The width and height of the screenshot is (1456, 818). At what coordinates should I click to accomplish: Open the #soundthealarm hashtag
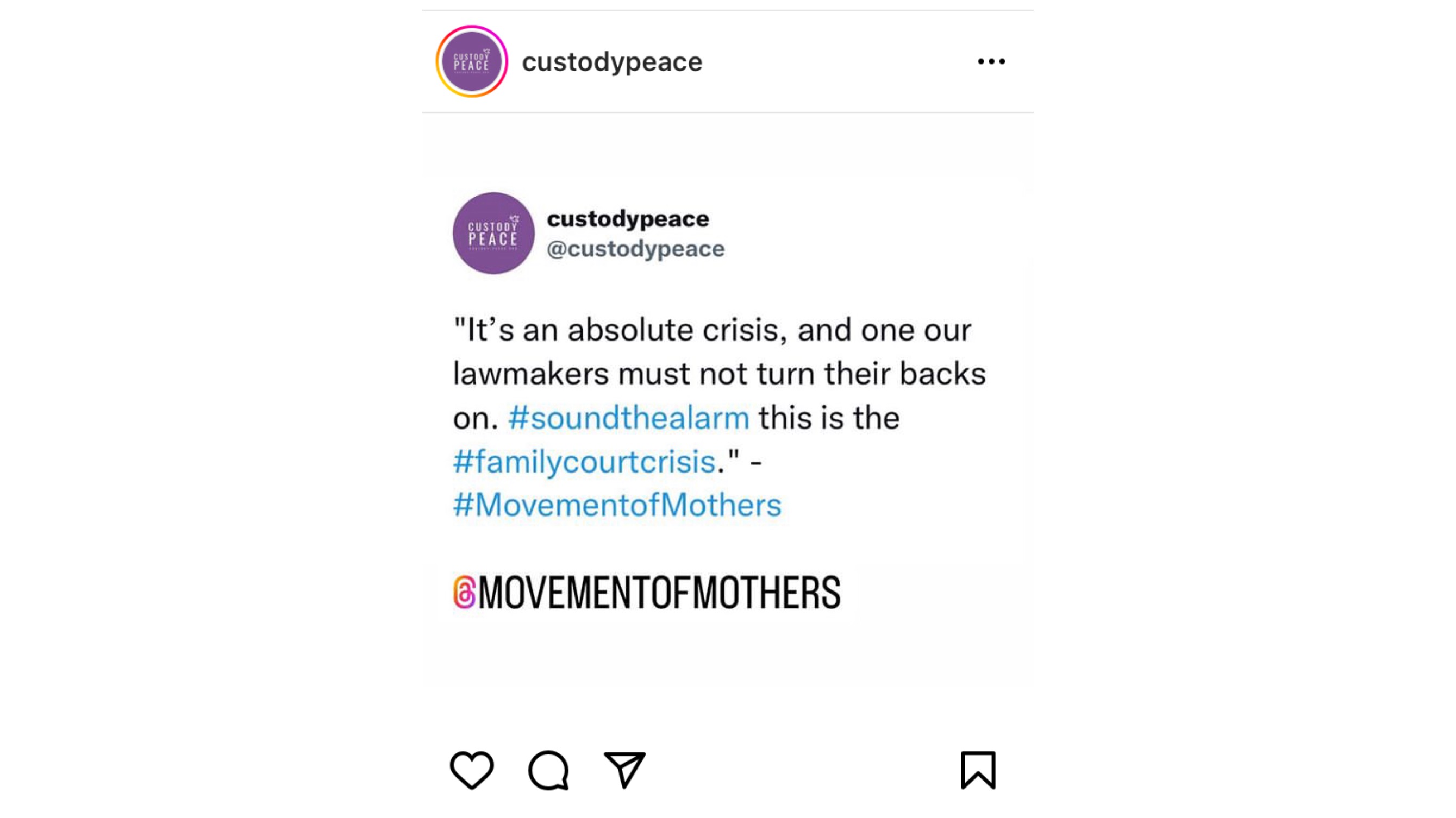pos(628,418)
